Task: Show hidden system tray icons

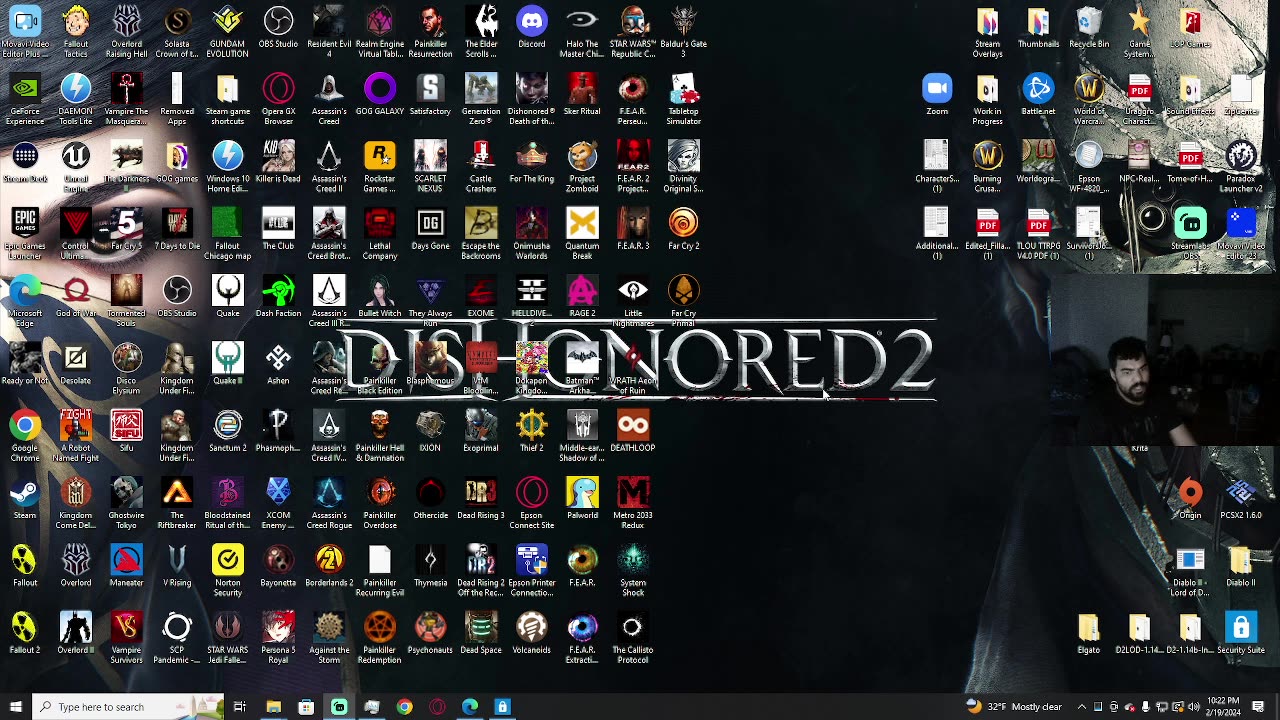Action: [1081, 707]
